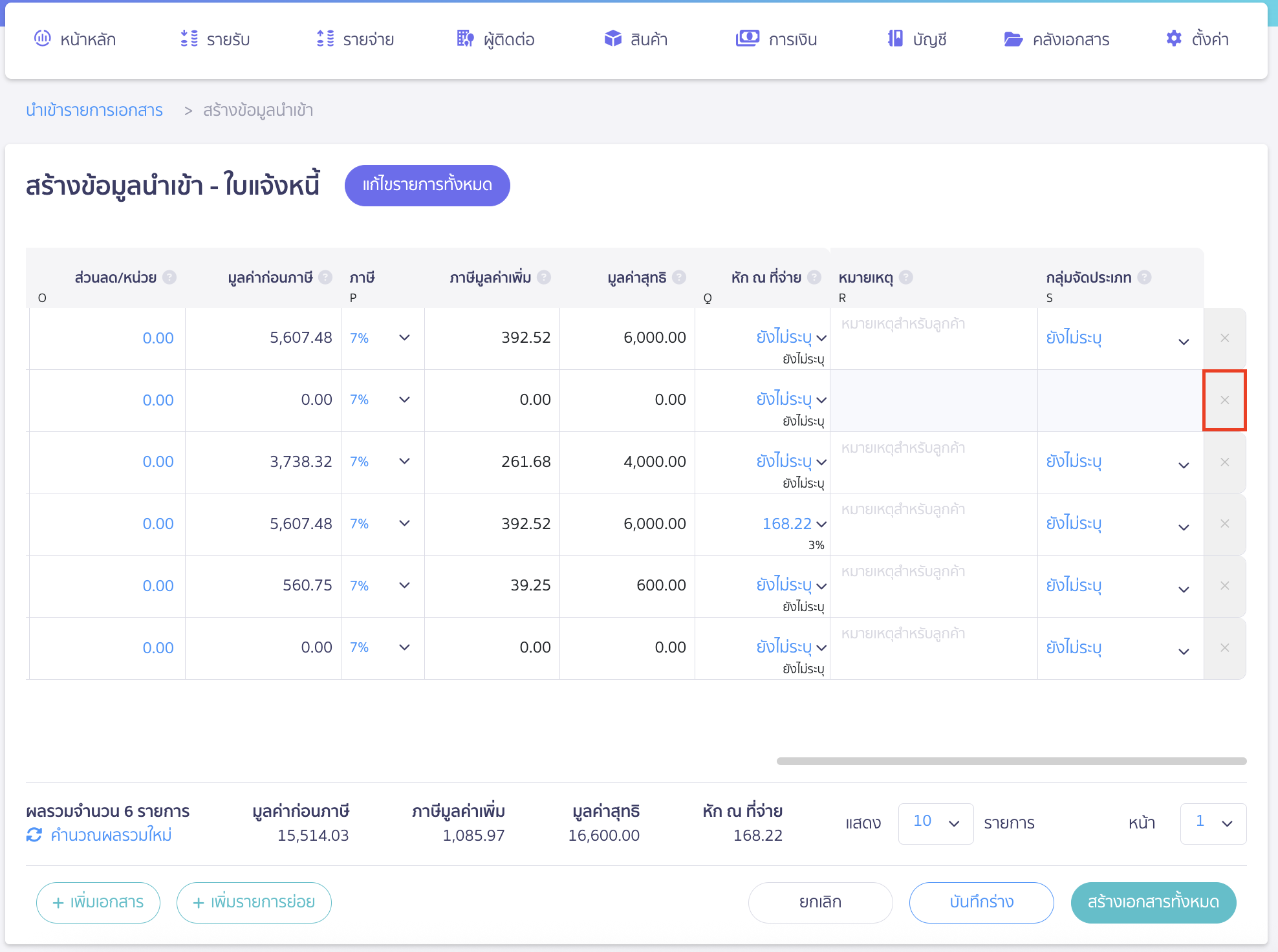Click the horizontal table scrollbar
The height and width of the screenshot is (952, 1278).
click(1011, 761)
